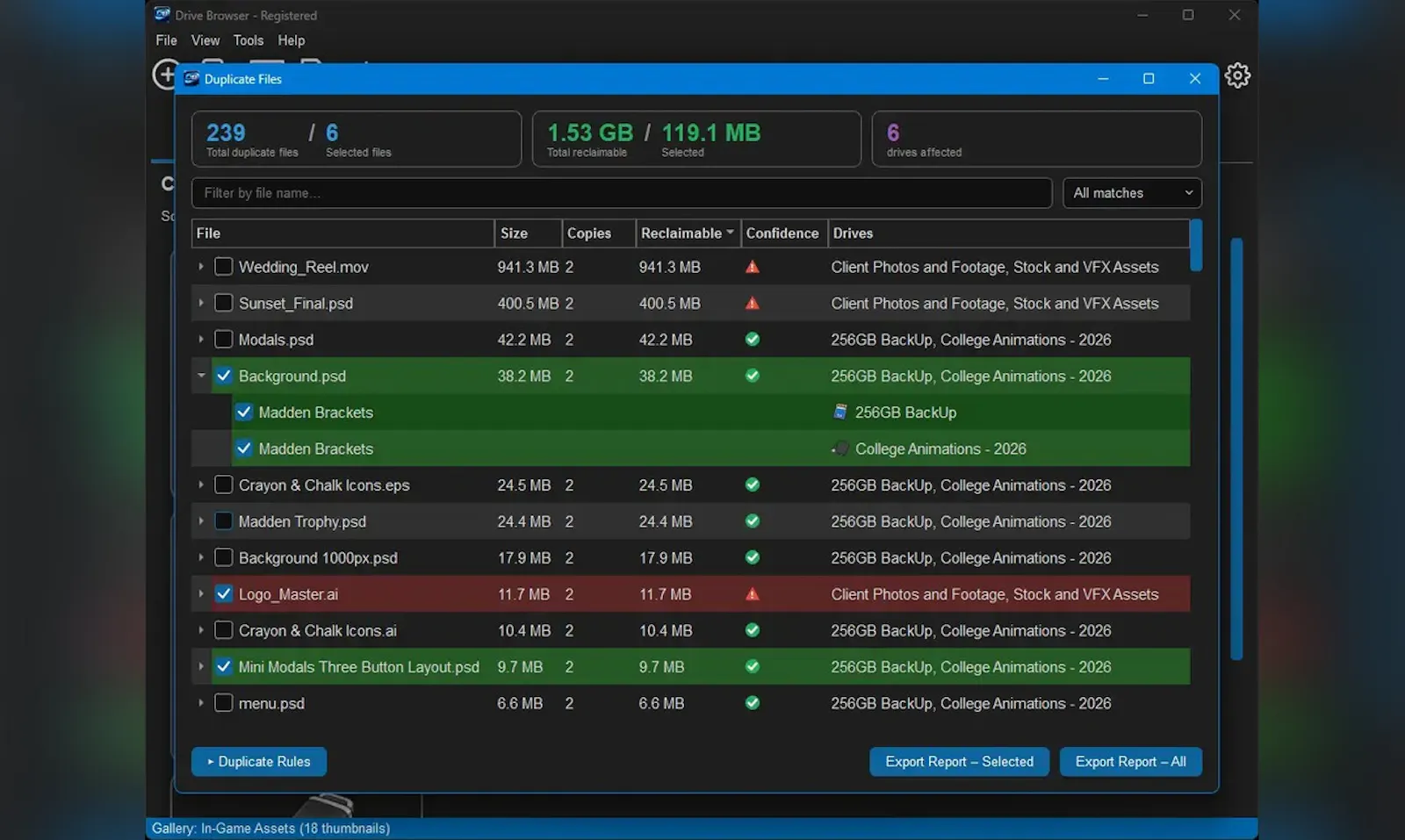Click the Duplicate Files dialog title icon

(191, 79)
